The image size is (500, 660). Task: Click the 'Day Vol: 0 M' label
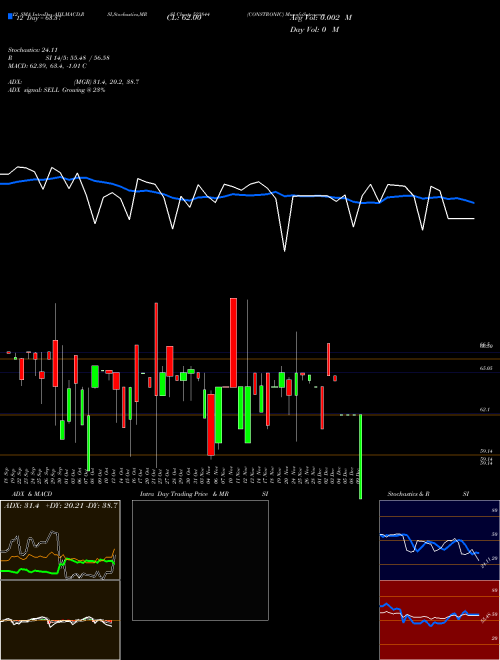click(x=314, y=29)
